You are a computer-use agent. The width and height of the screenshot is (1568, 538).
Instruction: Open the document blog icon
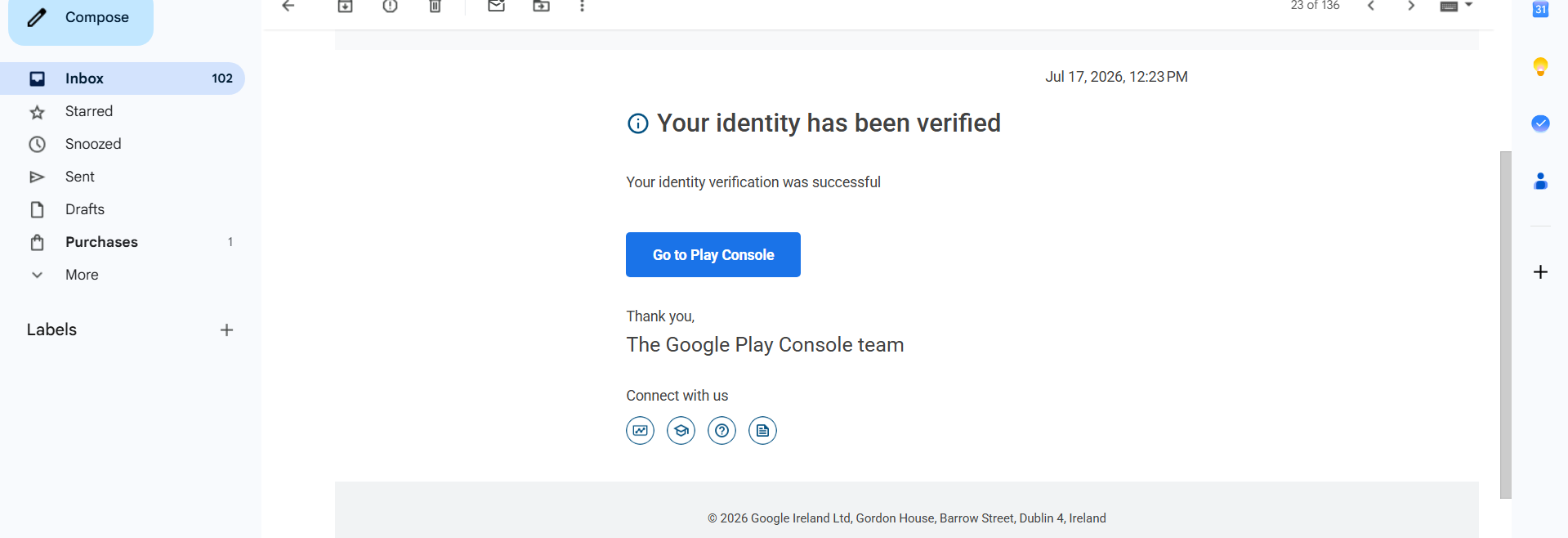click(763, 430)
